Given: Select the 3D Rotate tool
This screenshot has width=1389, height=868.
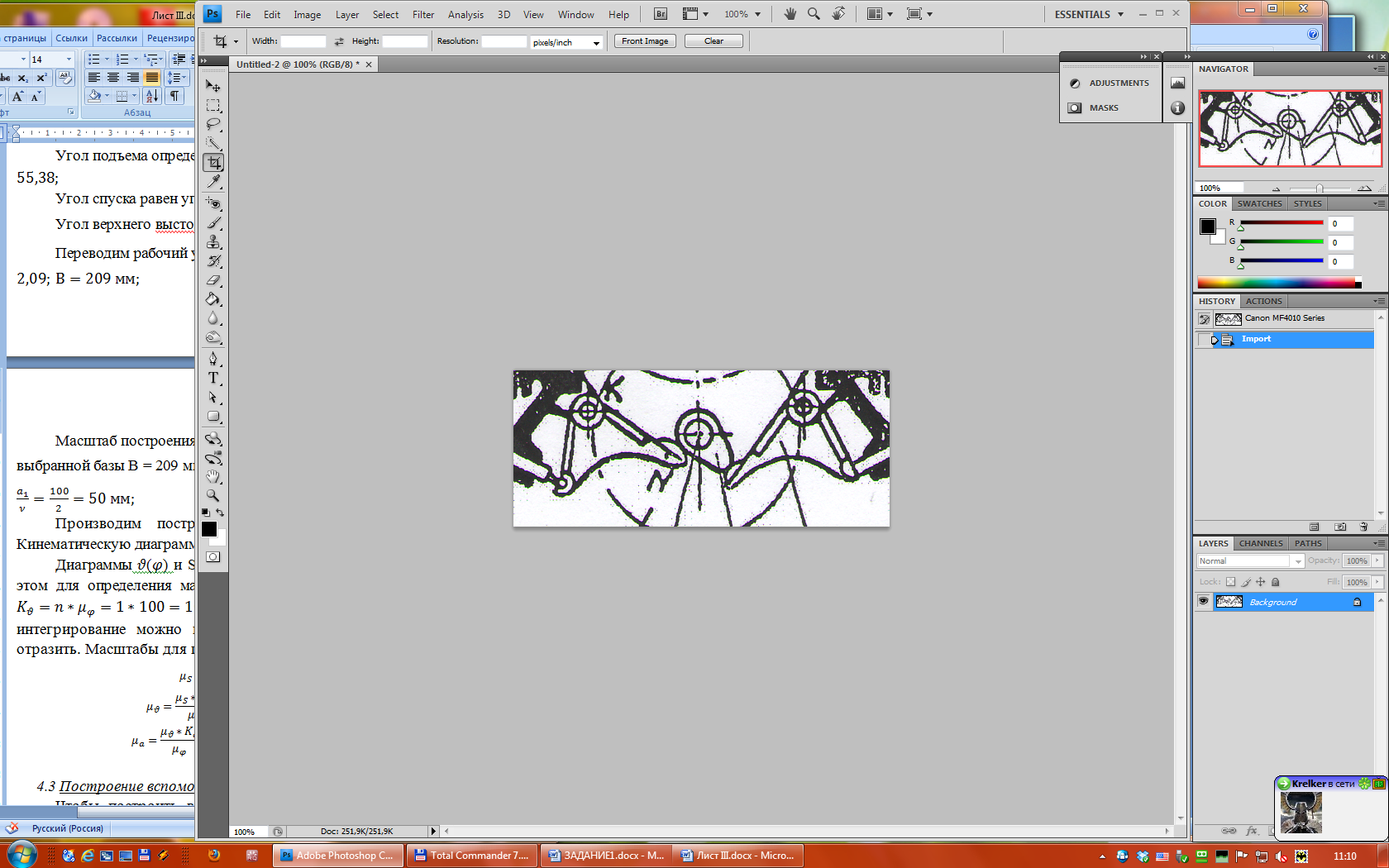Looking at the screenshot, I should [213, 438].
